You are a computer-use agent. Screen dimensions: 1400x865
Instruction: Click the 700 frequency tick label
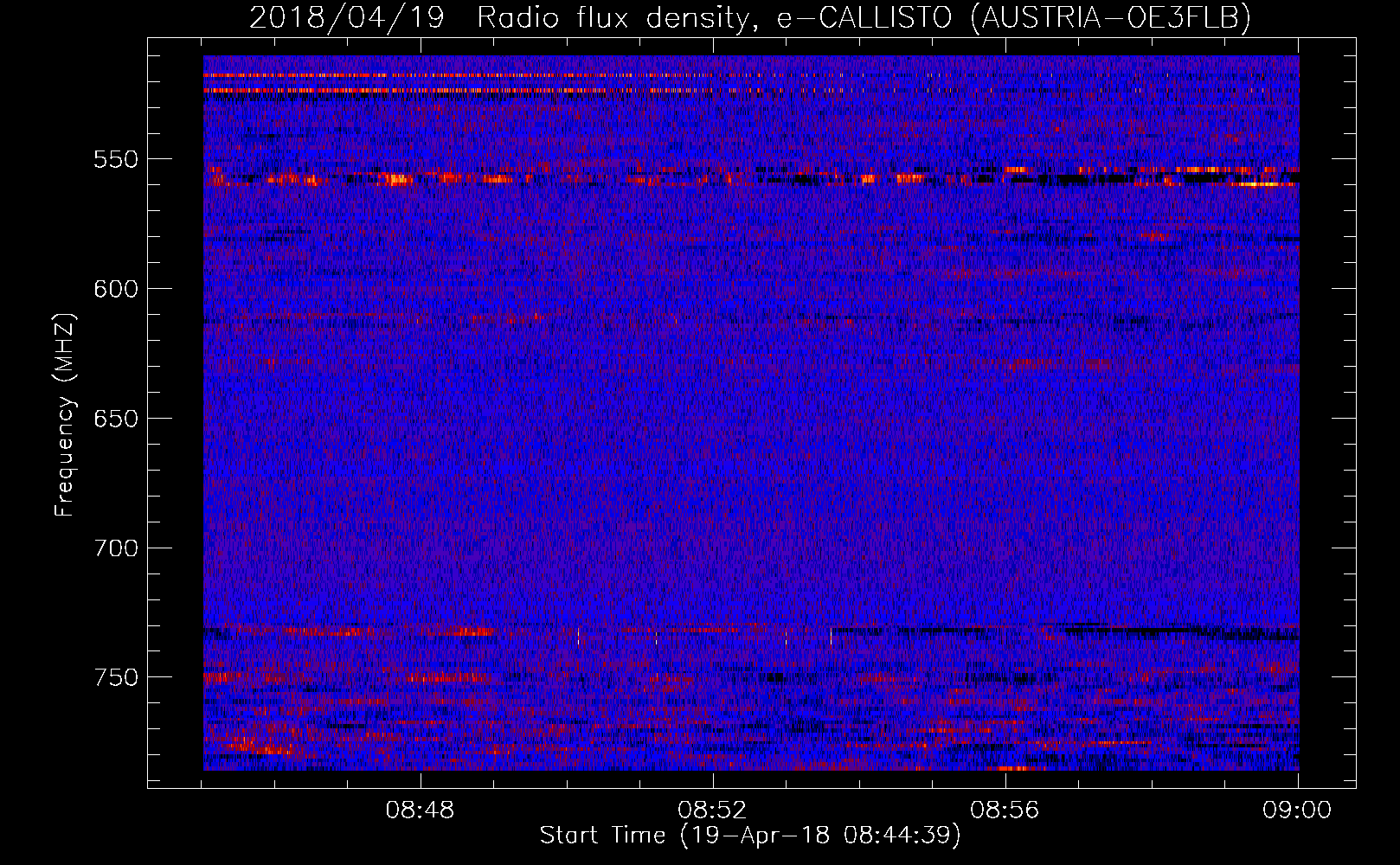tap(115, 548)
